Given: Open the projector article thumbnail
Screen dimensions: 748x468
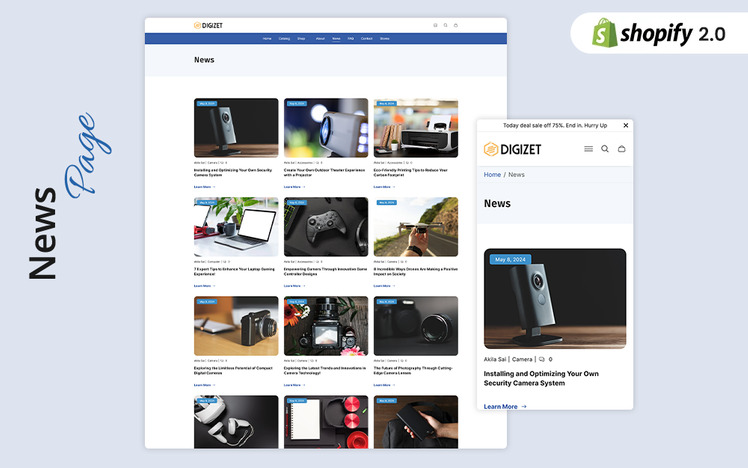Looking at the screenshot, I should (326, 128).
